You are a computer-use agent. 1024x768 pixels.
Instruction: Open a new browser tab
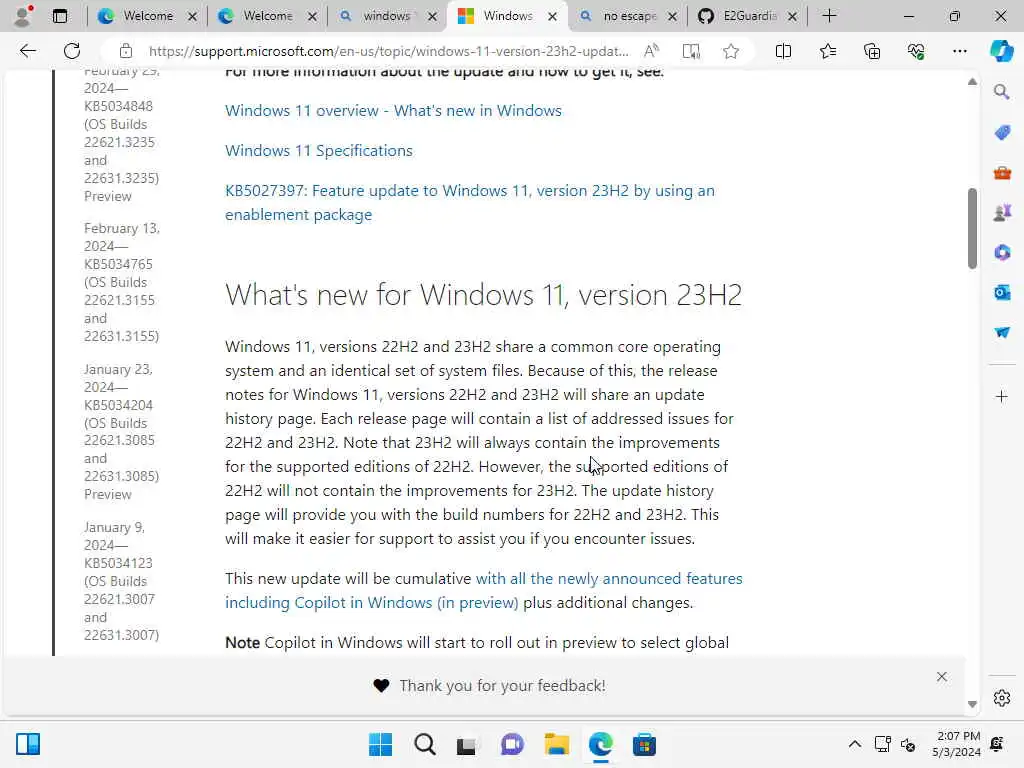pos(829,16)
